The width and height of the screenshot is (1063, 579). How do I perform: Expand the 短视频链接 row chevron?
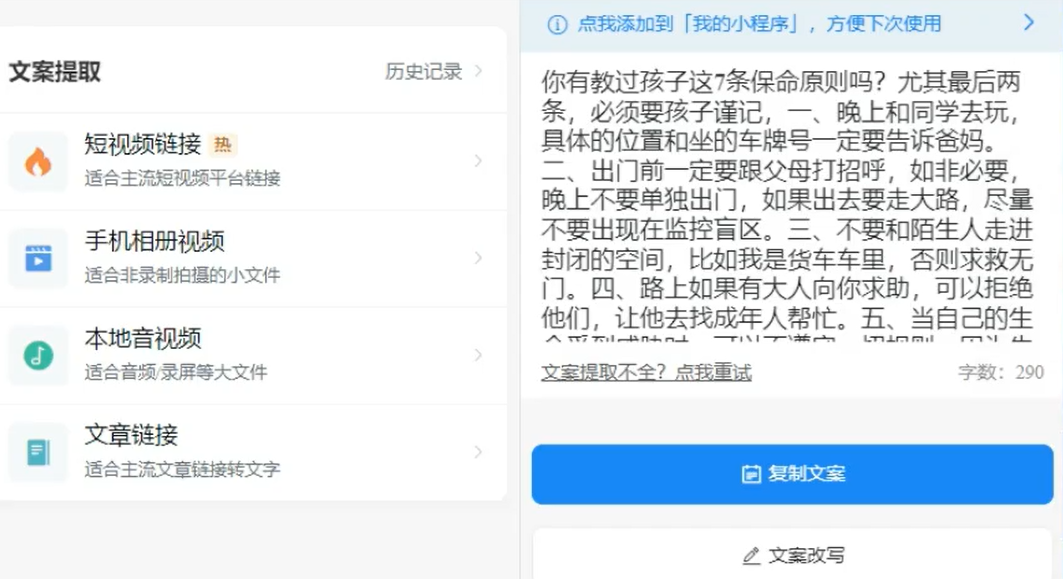[x=478, y=161]
